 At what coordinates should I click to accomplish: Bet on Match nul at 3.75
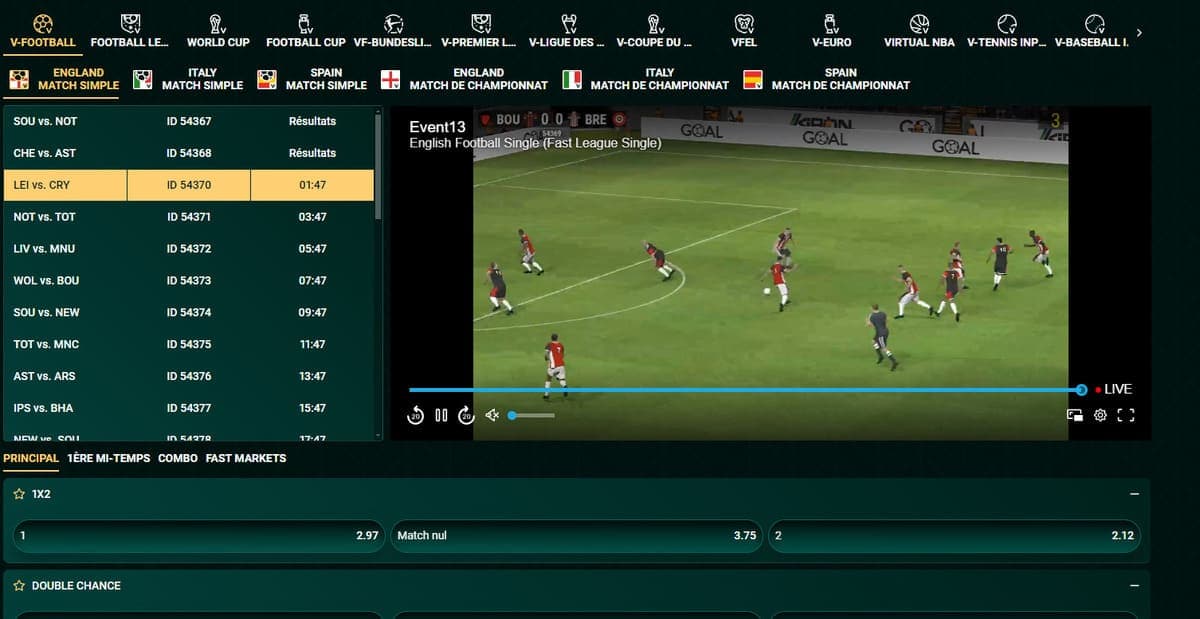point(576,535)
